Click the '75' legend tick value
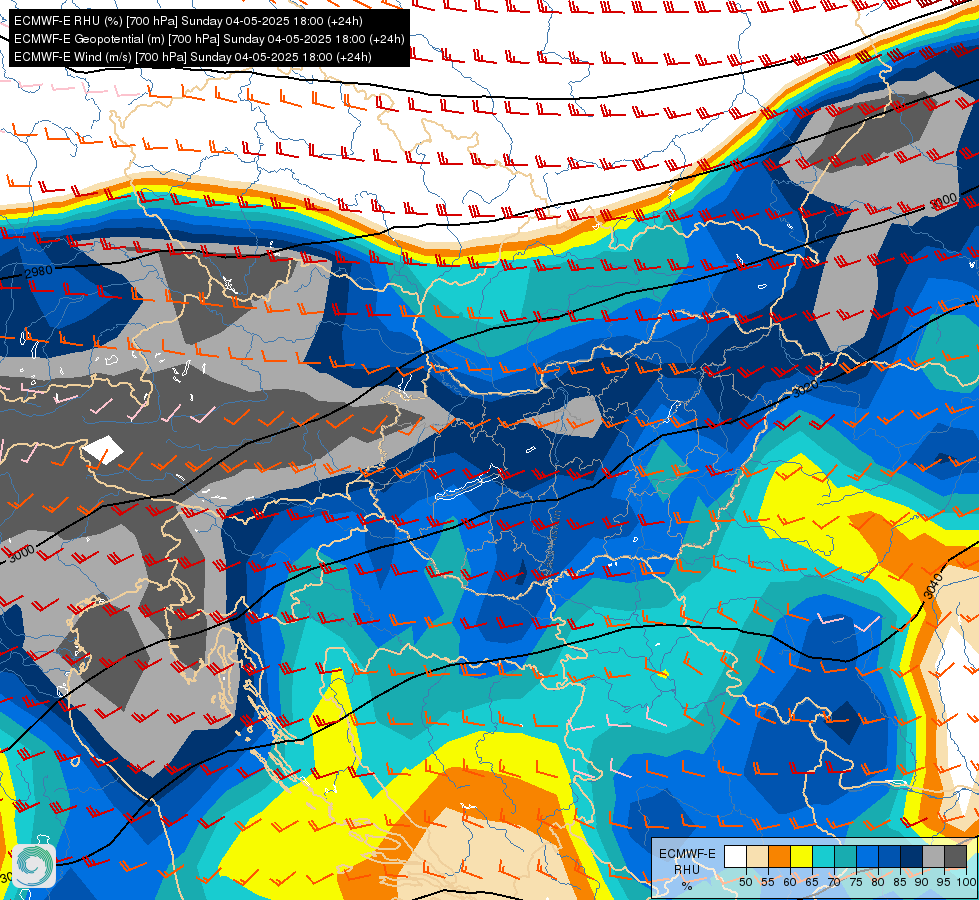979x900 pixels. [x=856, y=882]
